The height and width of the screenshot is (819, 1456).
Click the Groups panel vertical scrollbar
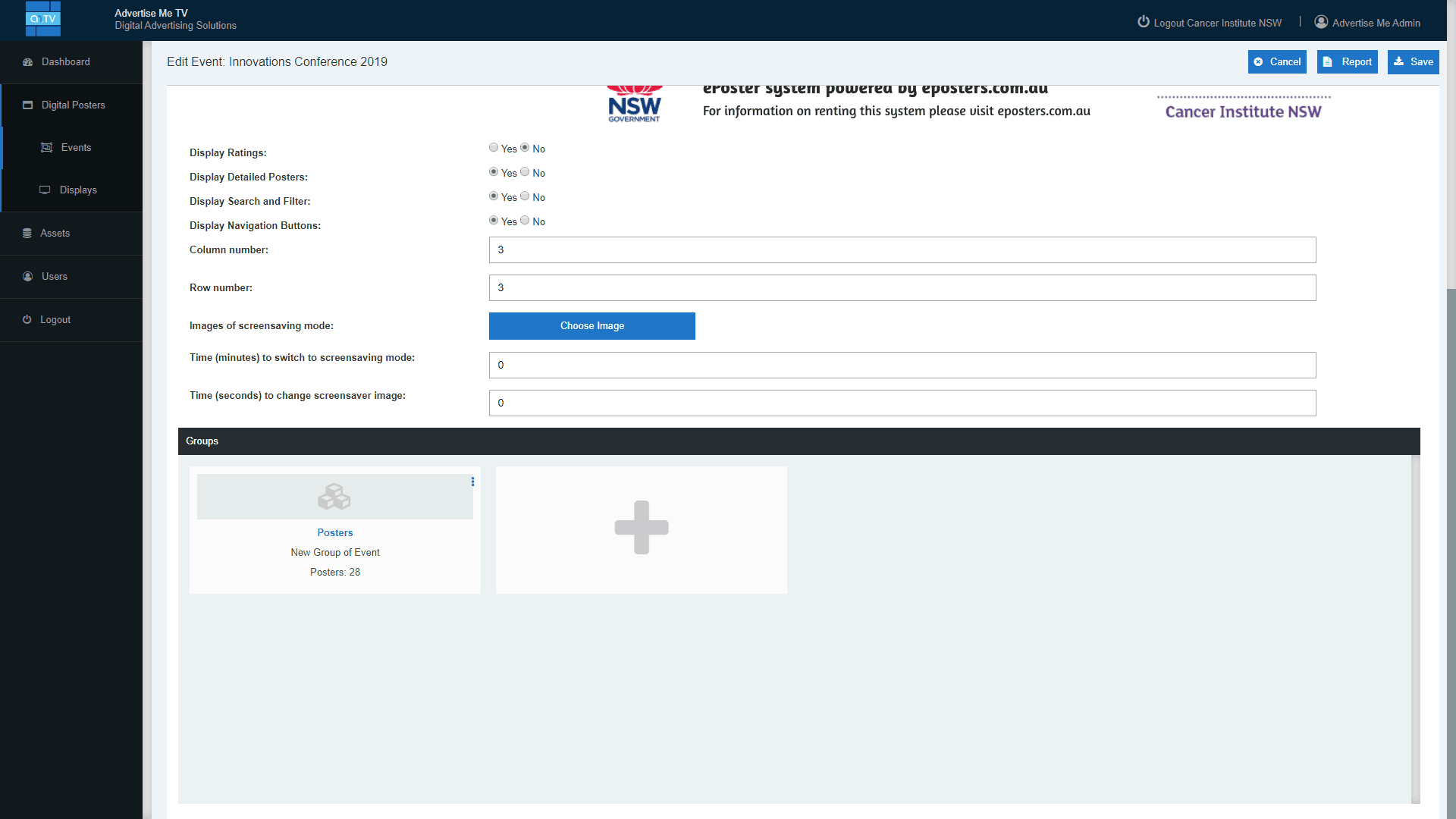[x=1415, y=628]
